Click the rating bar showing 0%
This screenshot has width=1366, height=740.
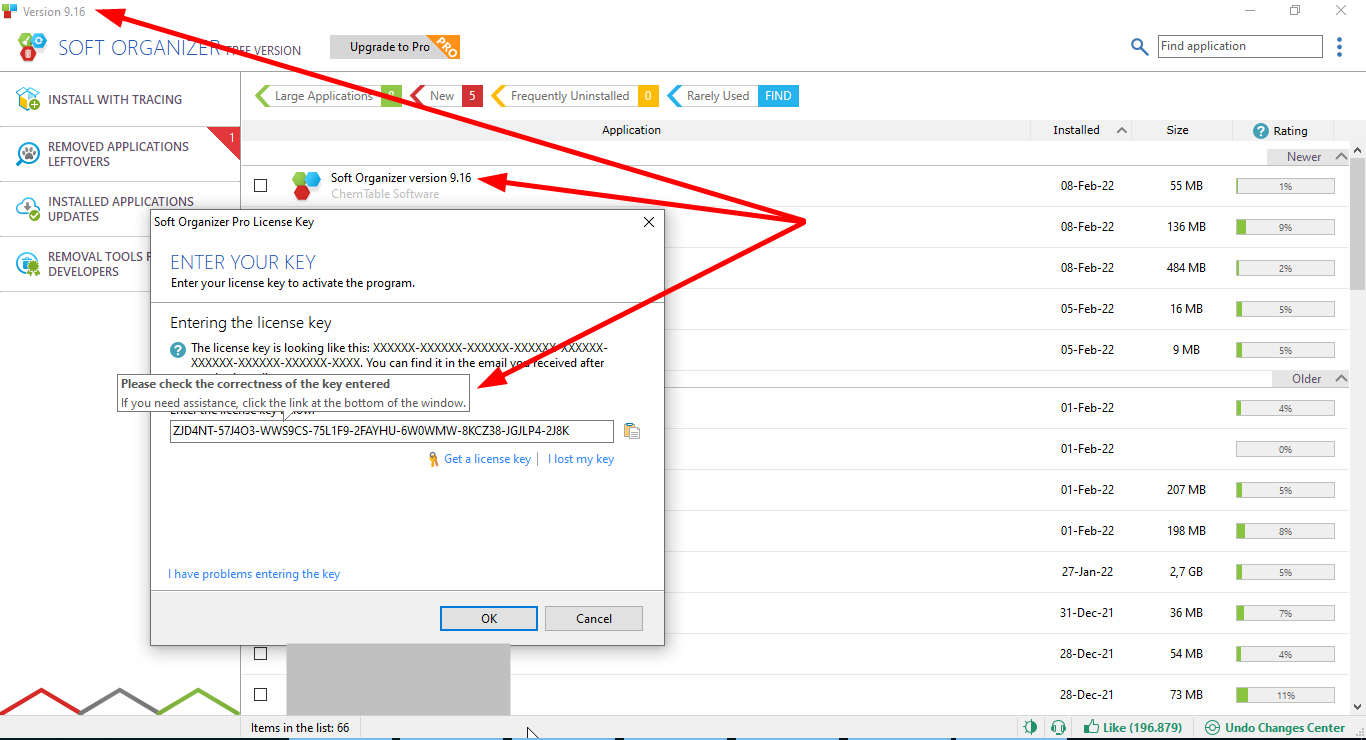point(1285,449)
